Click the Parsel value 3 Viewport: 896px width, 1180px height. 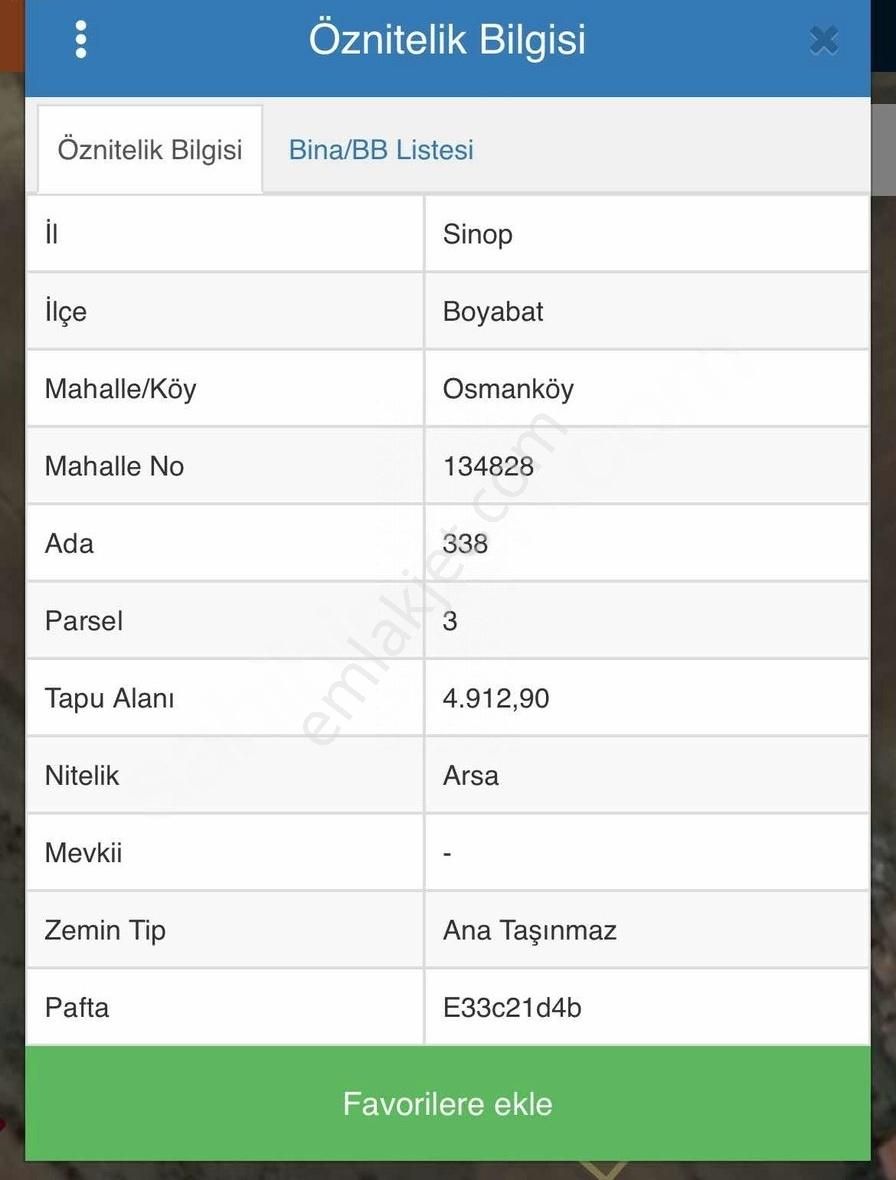[x=450, y=621]
